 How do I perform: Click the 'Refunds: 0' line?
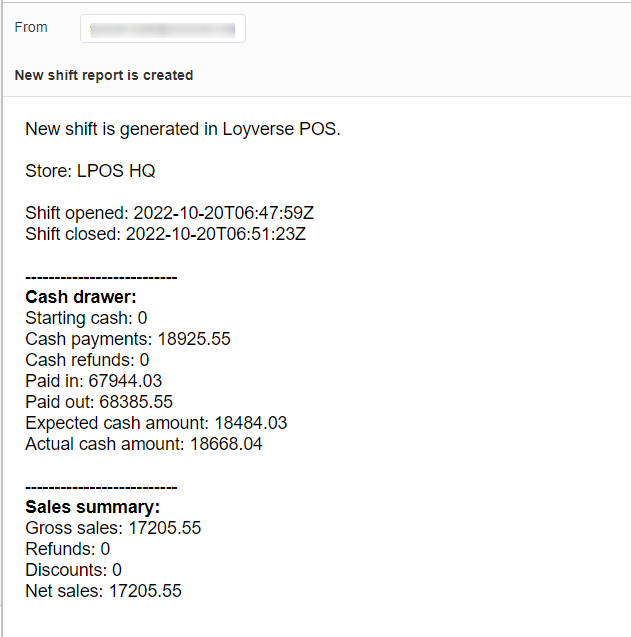tap(67, 549)
